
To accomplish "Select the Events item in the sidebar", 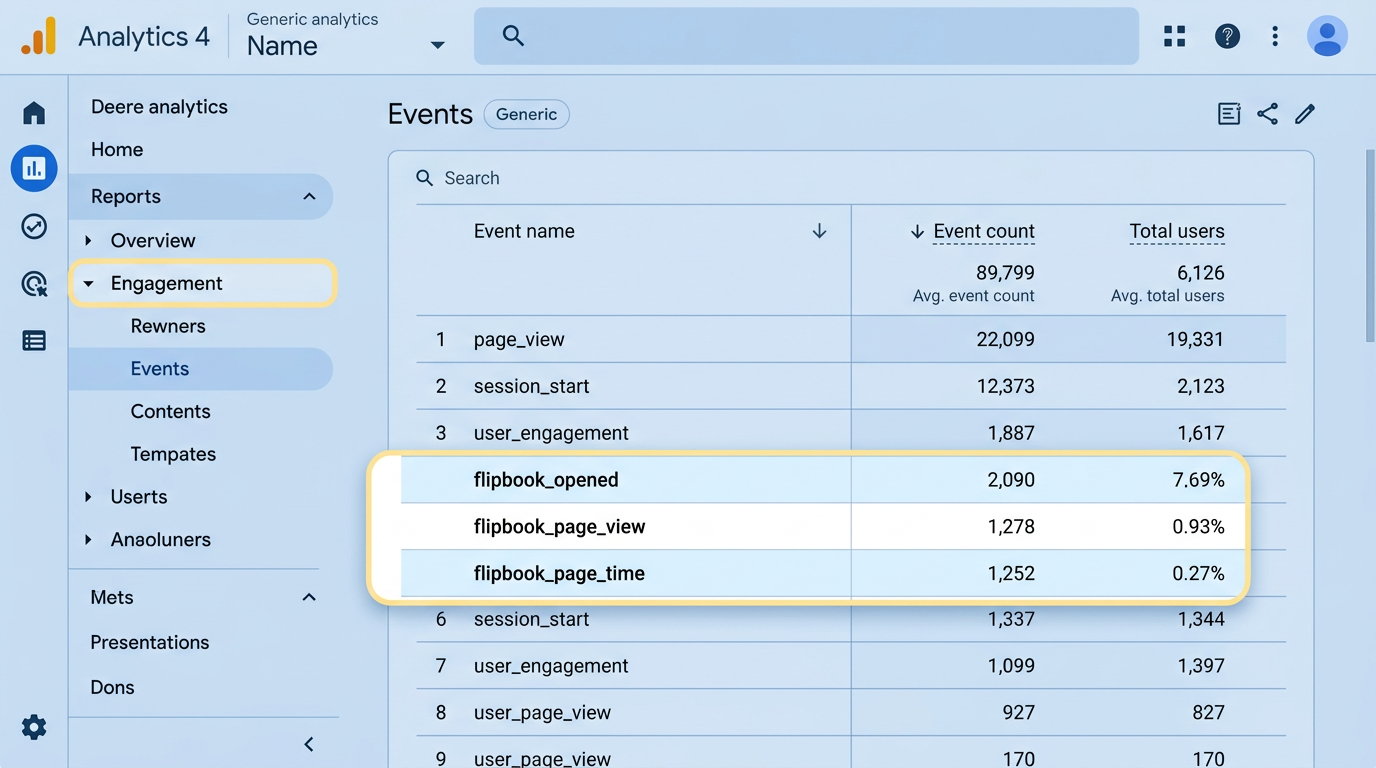I will coord(159,368).
